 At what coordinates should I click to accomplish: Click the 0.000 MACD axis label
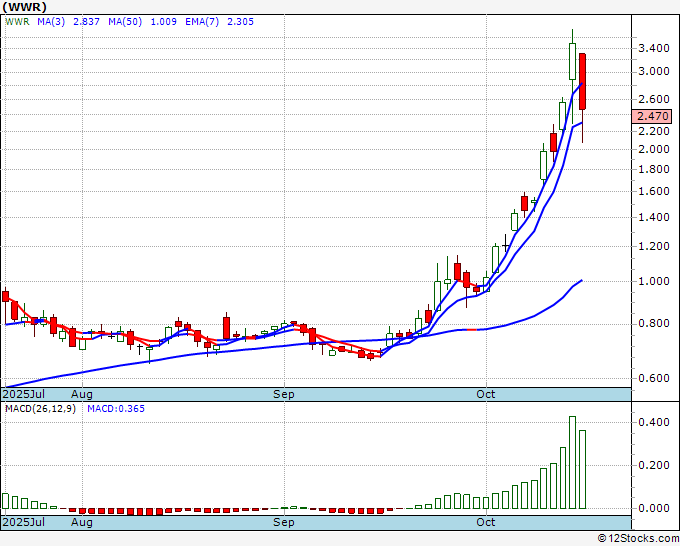coord(654,508)
